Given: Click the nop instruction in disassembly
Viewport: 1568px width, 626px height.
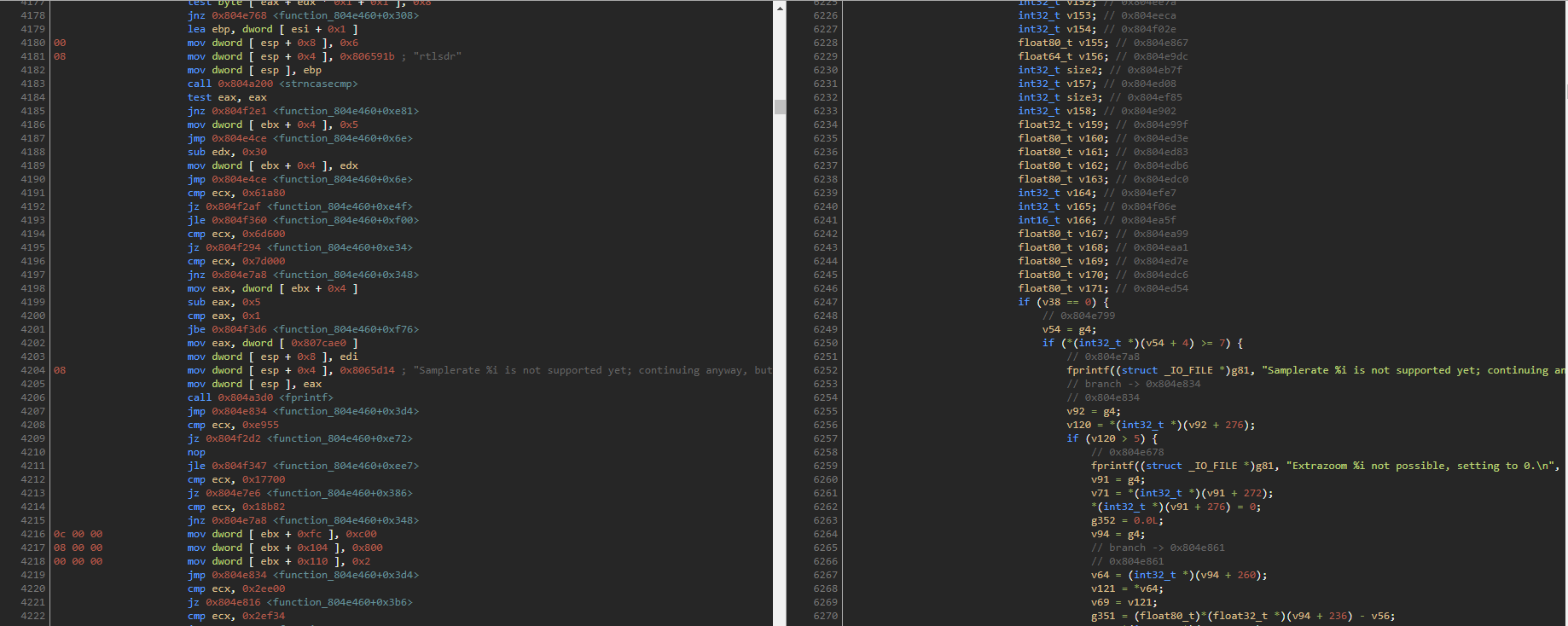Looking at the screenshot, I should click(x=196, y=452).
